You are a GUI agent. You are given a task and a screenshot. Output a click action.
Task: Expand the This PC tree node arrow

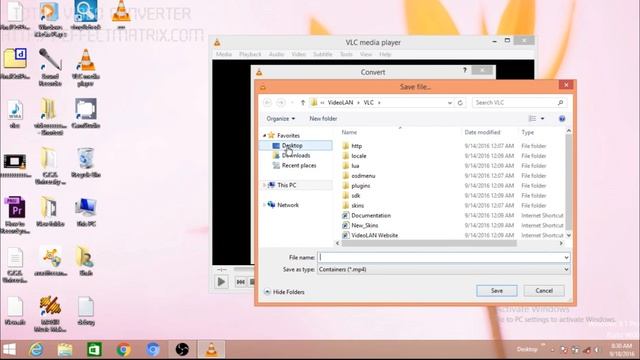pos(264,185)
